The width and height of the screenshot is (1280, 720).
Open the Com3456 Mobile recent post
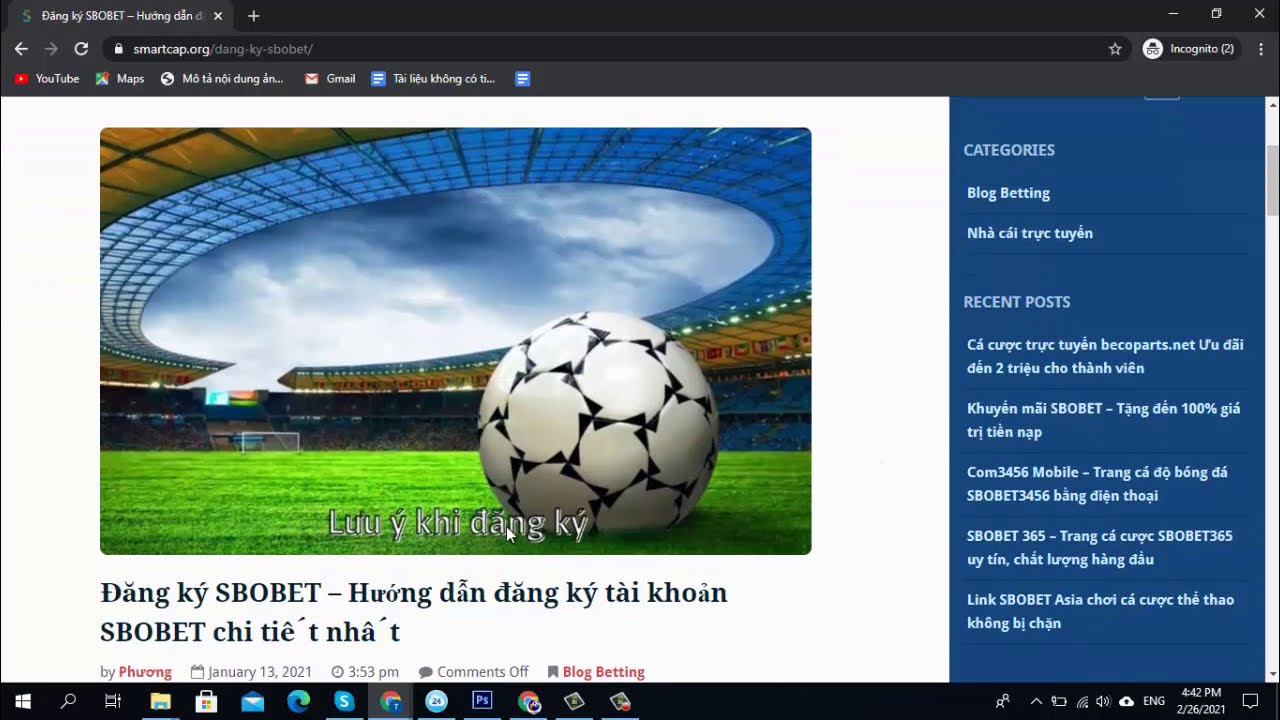[1097, 484]
